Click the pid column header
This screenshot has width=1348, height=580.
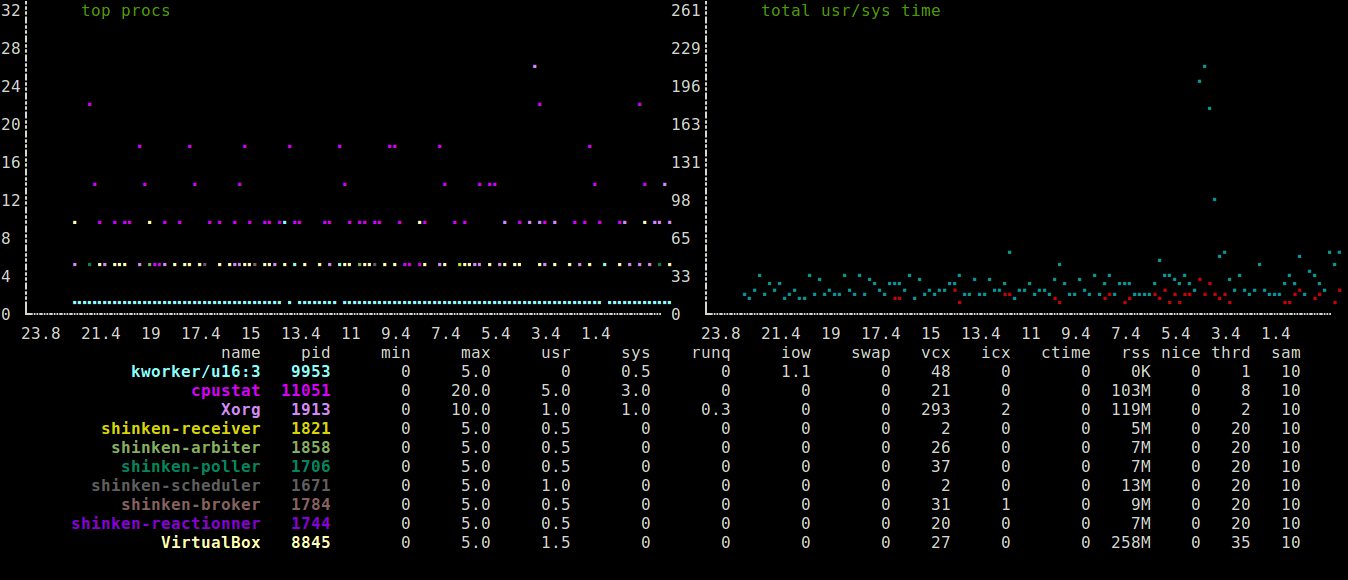coord(317,352)
